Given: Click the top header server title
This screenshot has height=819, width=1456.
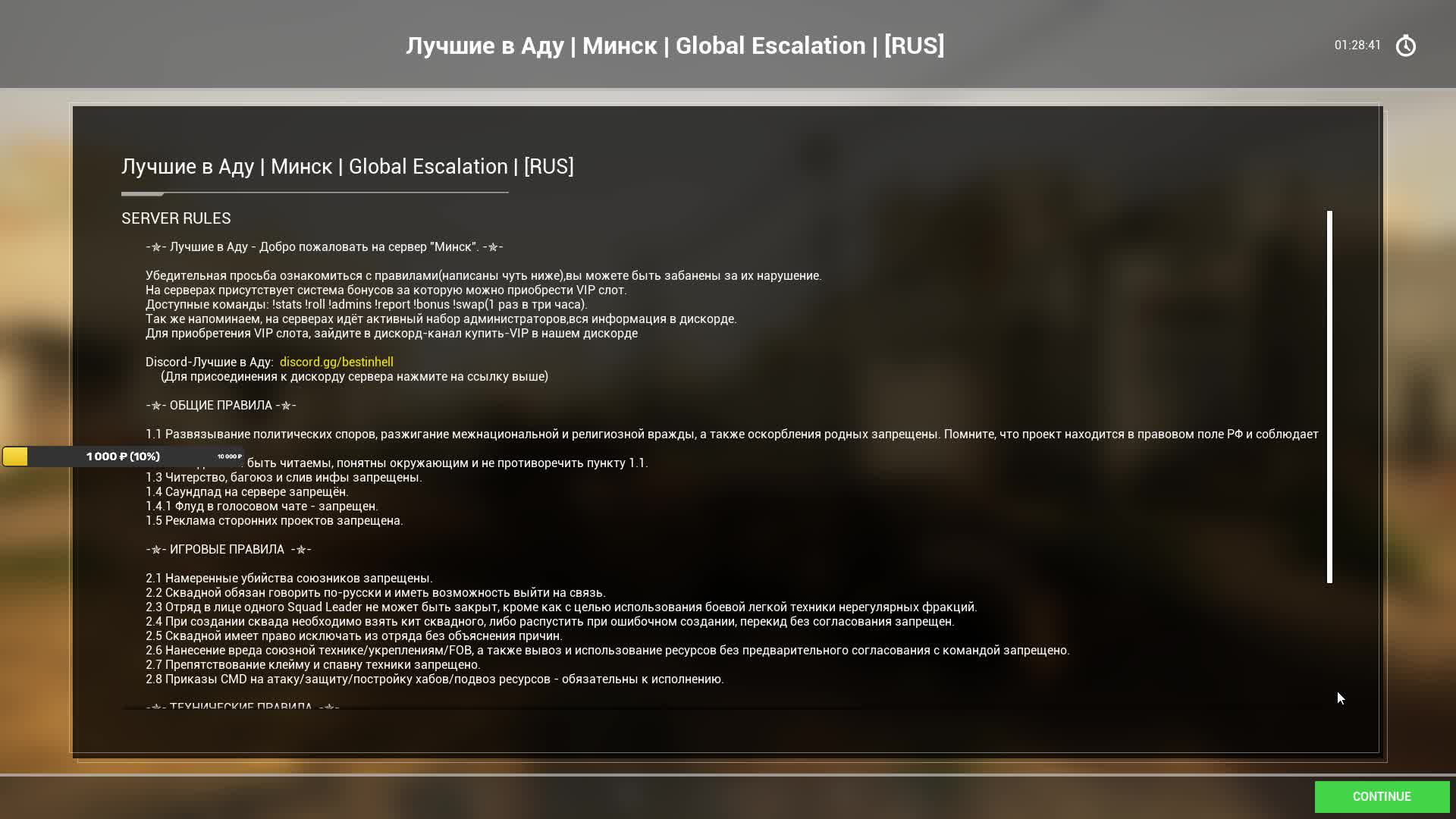Looking at the screenshot, I should click(675, 45).
